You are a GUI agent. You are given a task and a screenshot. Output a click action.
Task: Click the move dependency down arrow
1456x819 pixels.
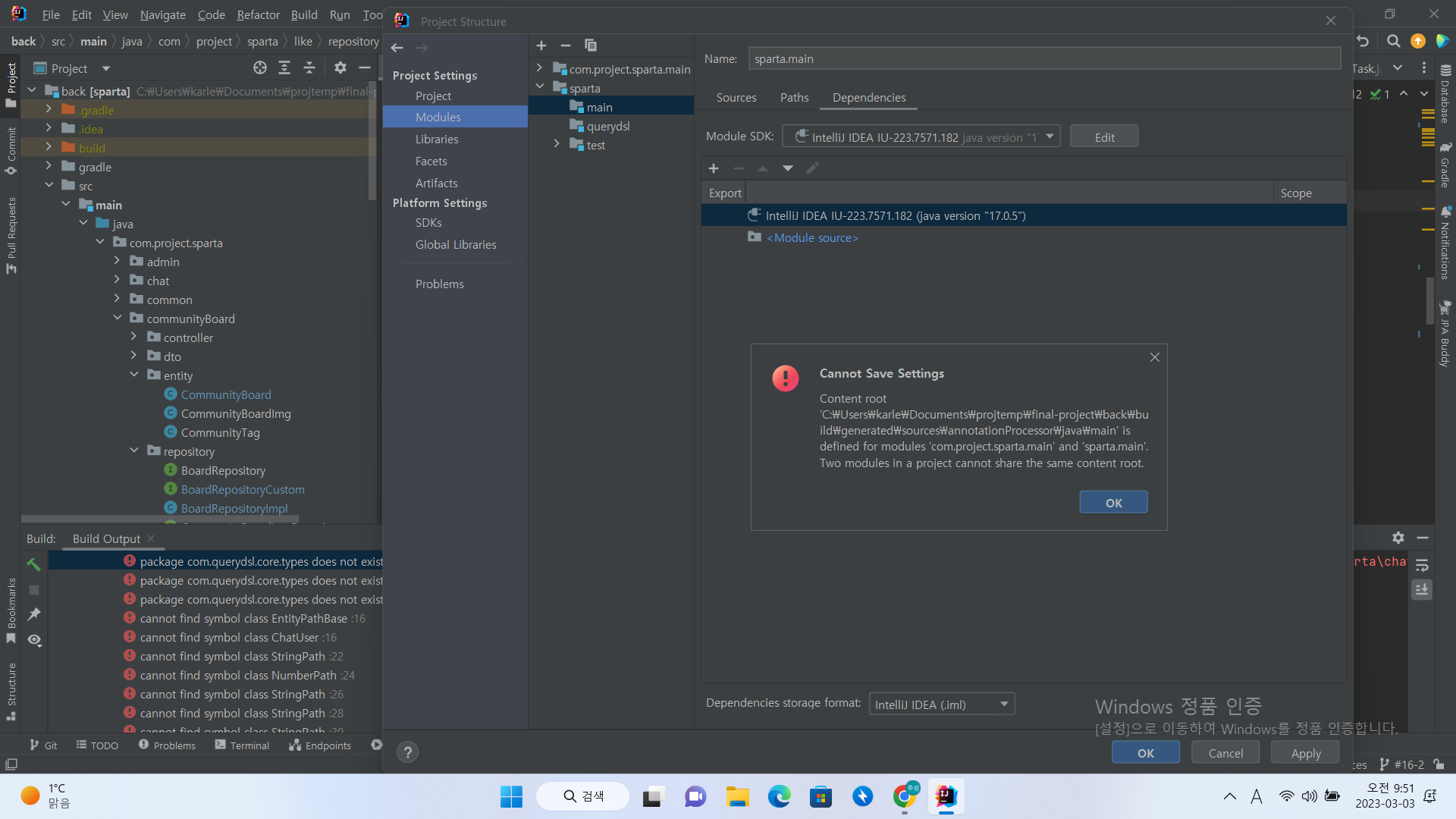tap(788, 168)
